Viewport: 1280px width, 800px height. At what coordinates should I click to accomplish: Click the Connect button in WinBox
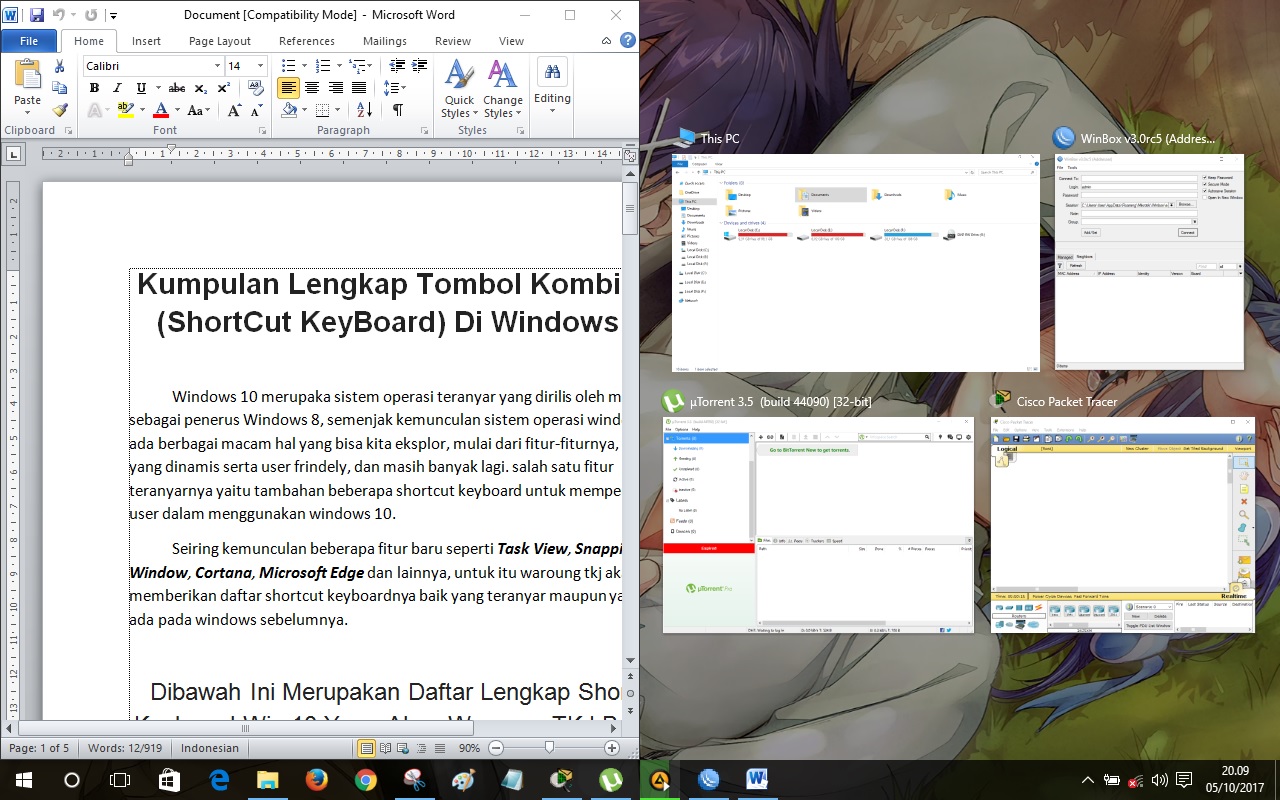click(x=1188, y=232)
